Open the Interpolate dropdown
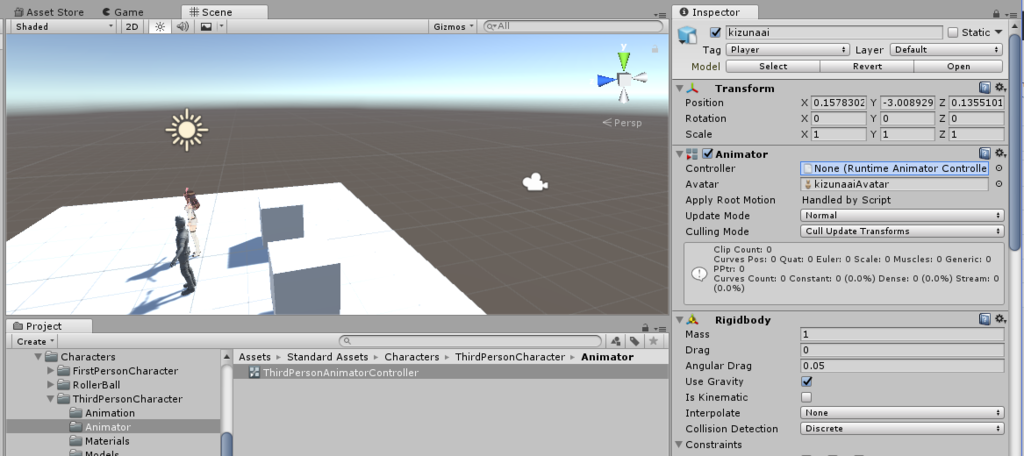 click(902, 413)
